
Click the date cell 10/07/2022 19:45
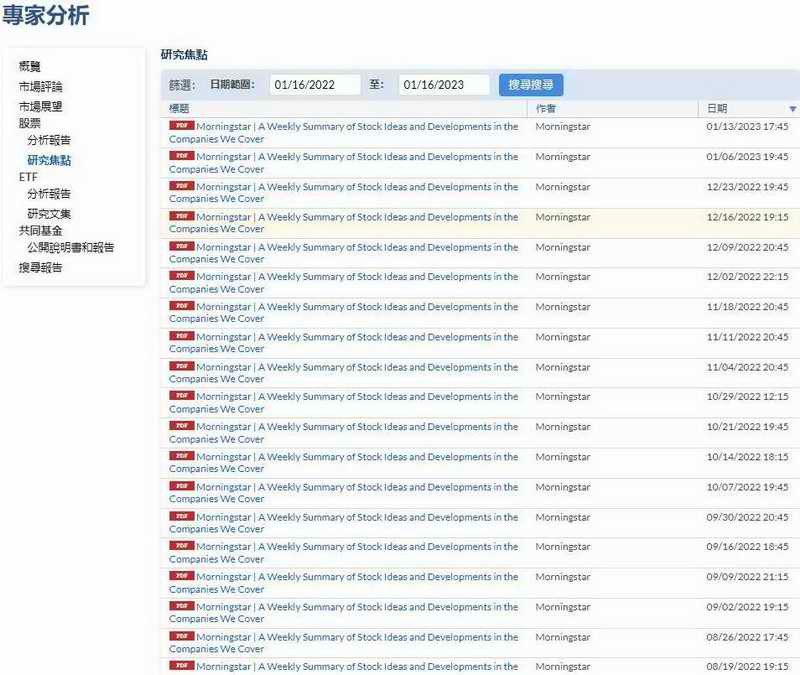click(747, 487)
